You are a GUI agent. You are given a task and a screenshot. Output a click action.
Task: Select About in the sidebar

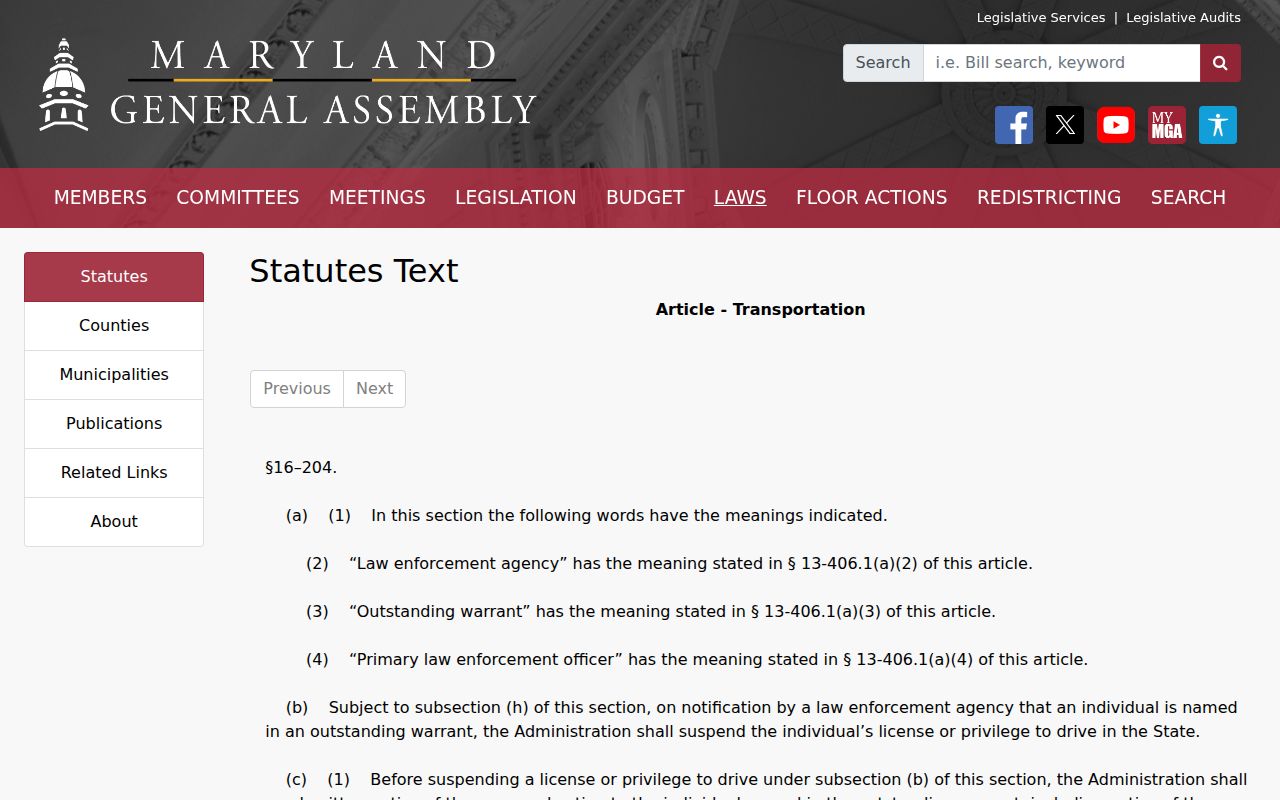click(114, 522)
